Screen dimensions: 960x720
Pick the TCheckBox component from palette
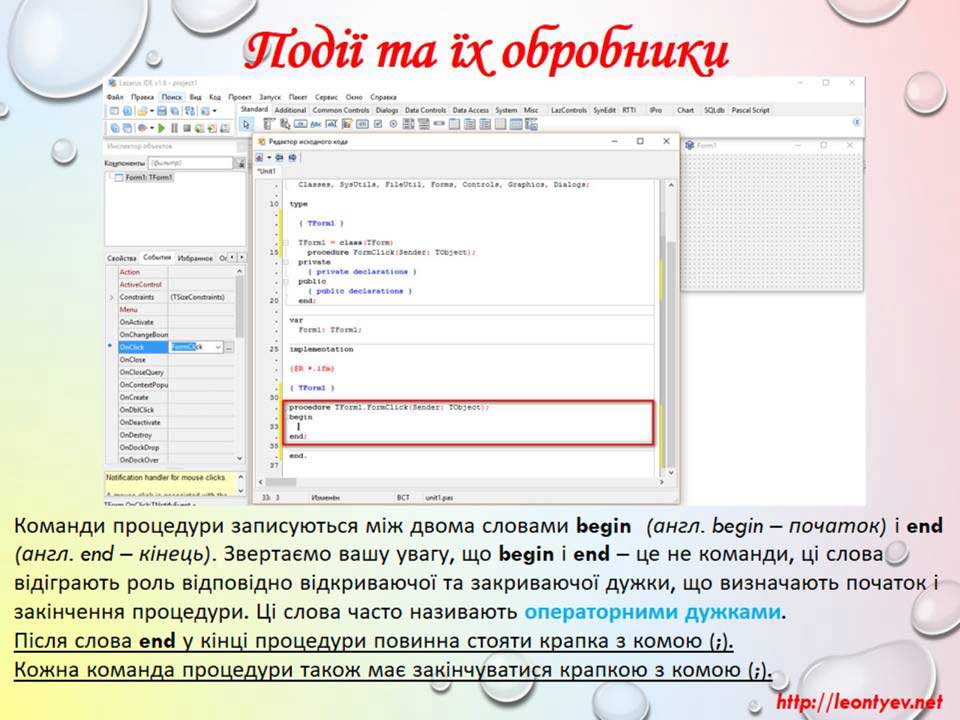(377, 125)
